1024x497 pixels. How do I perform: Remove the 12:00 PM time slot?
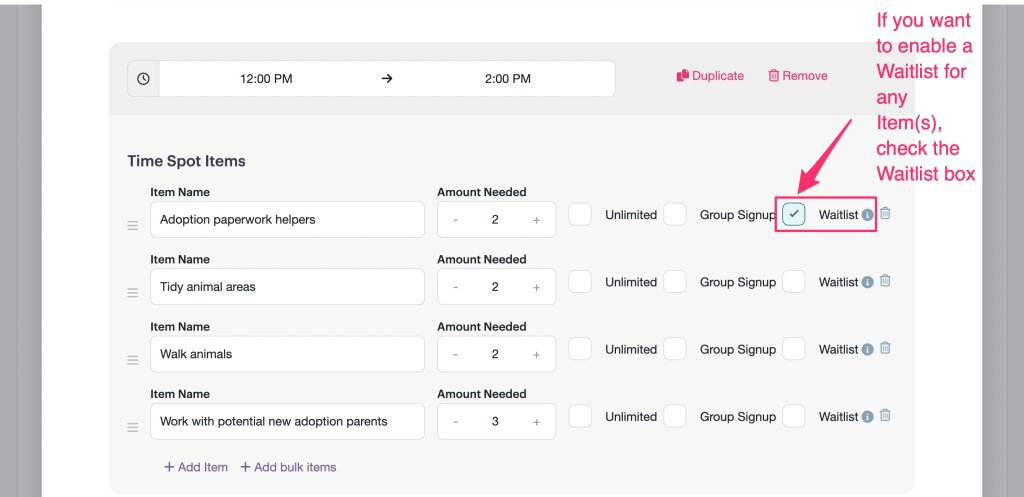797,76
